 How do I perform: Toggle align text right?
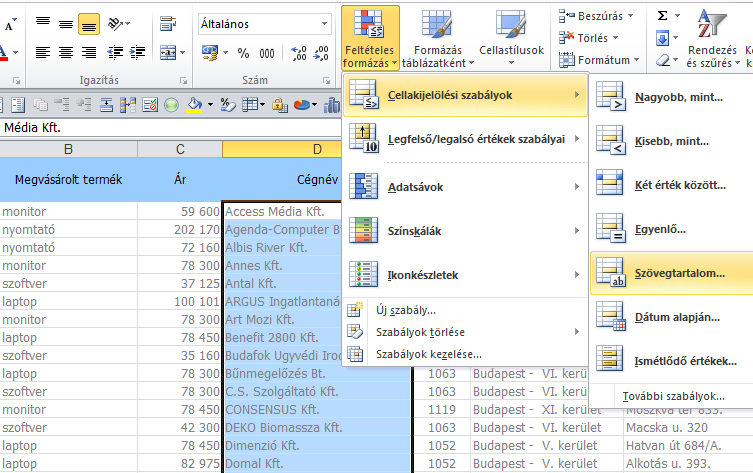click(89, 52)
